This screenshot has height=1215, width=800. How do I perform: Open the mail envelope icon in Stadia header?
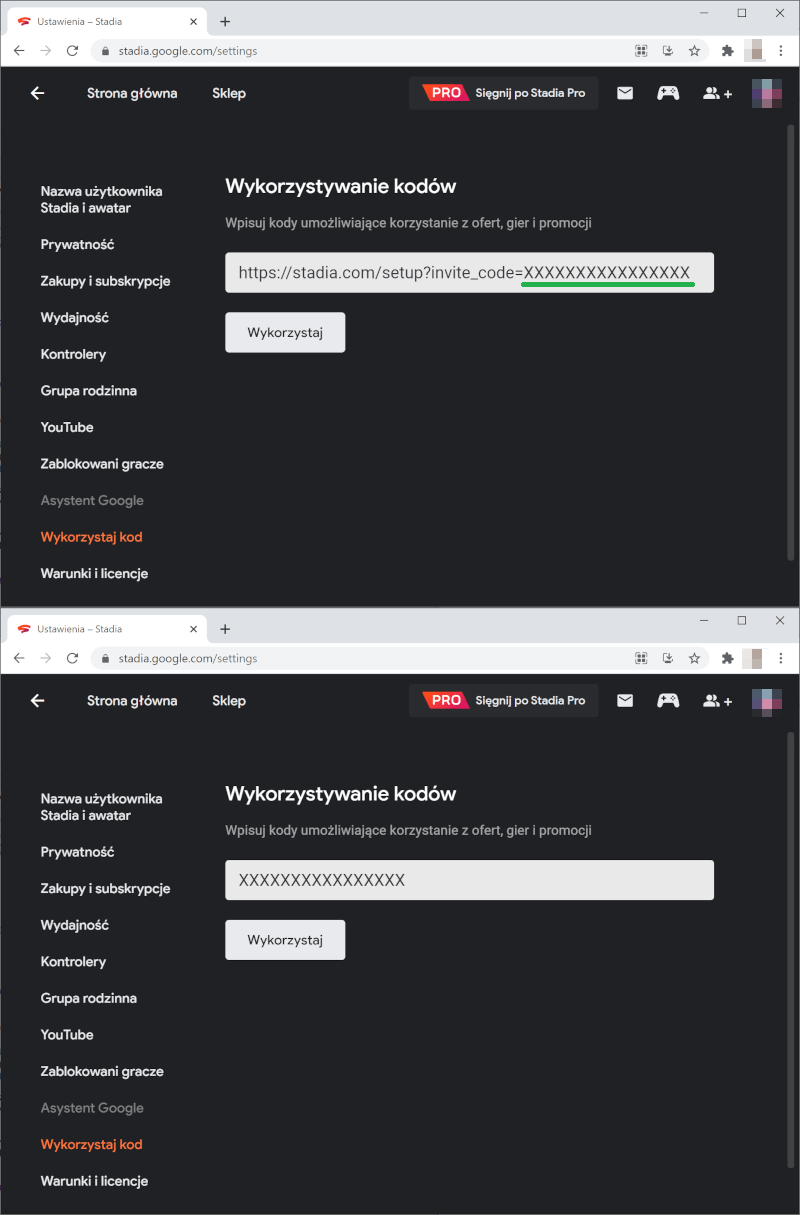coord(625,92)
